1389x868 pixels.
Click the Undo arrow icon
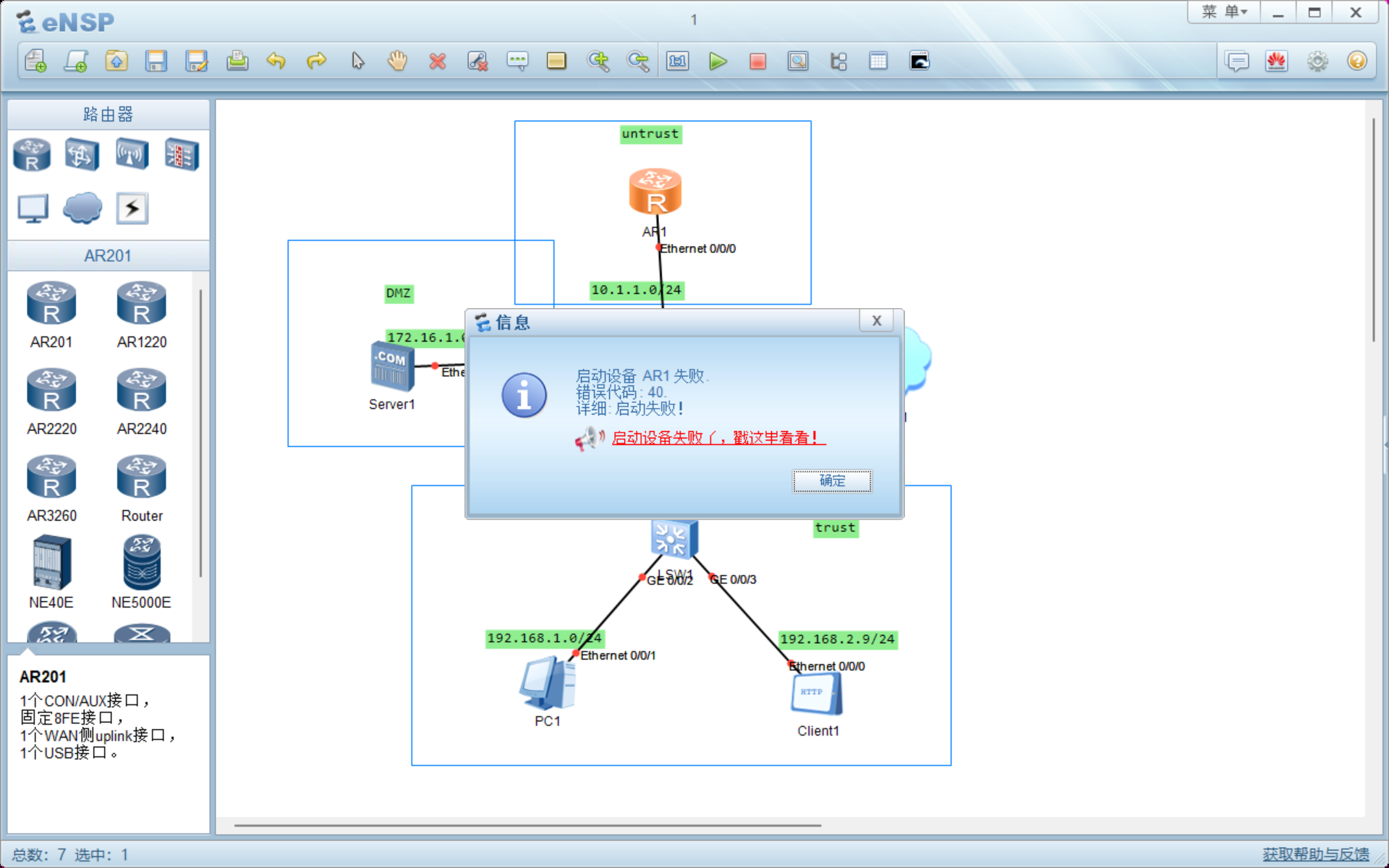[x=276, y=61]
